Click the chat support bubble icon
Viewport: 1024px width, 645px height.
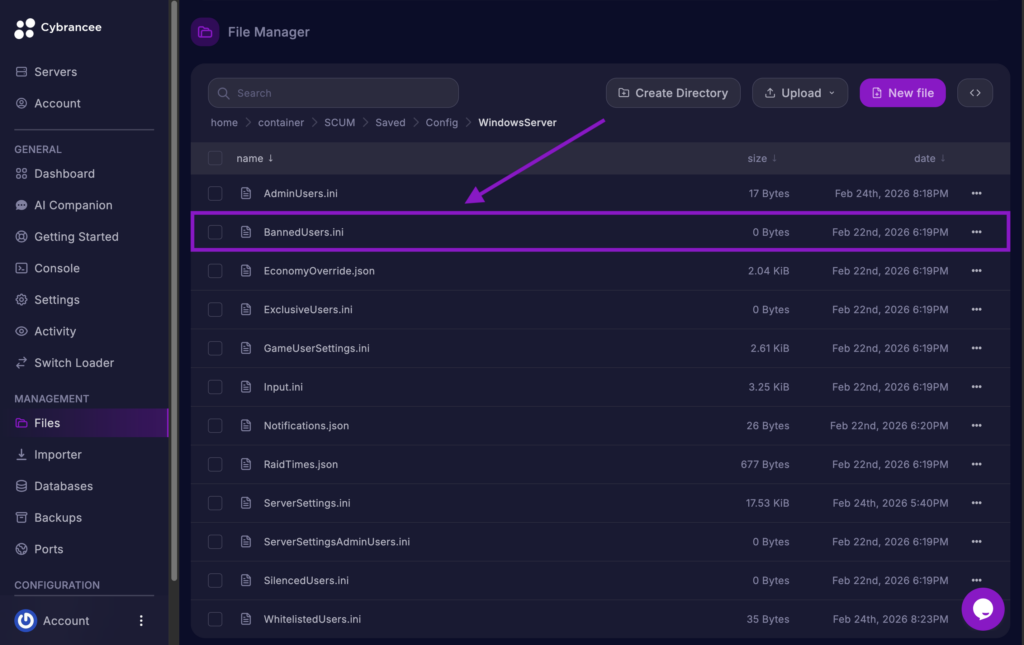tap(983, 609)
